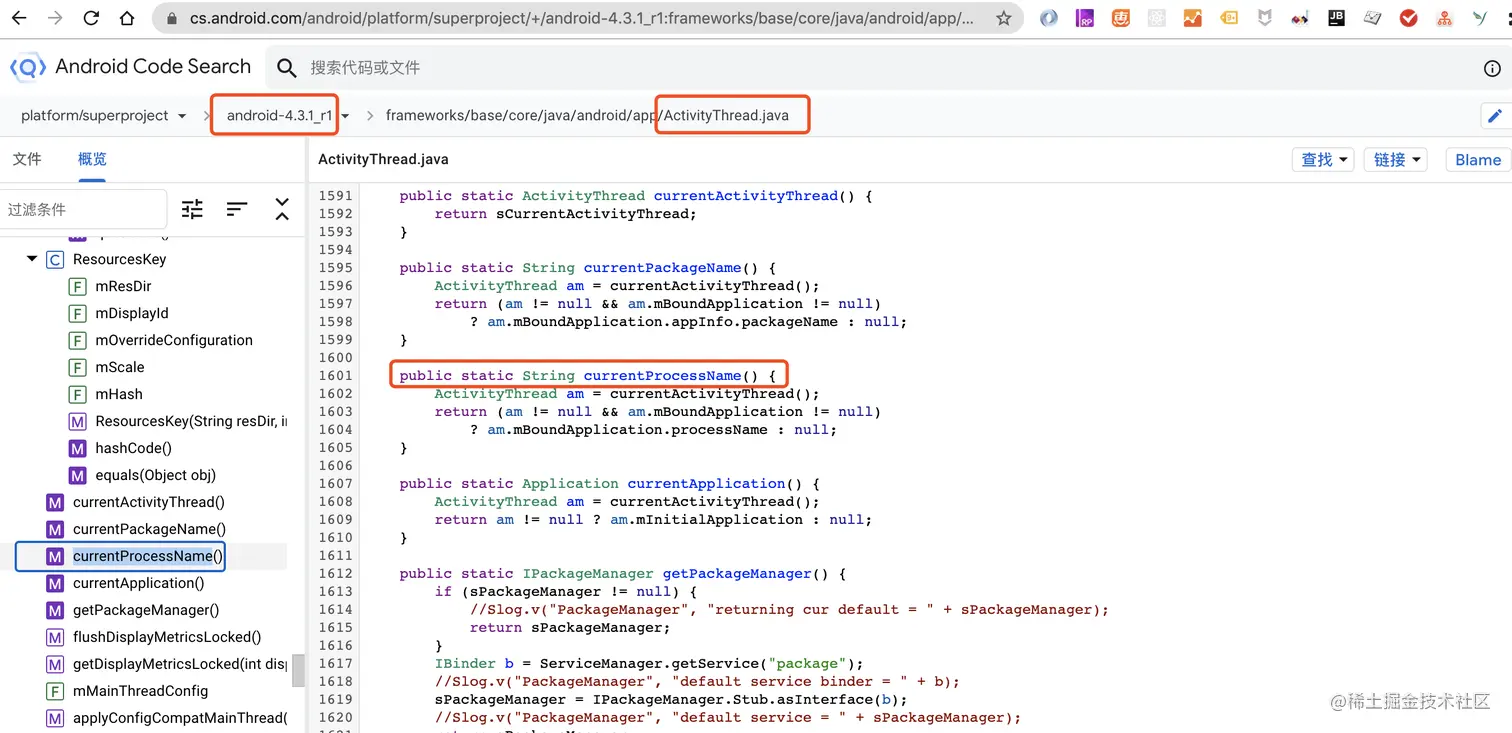Open the 查找 dropdown
1512x733 pixels.
coord(1324,160)
